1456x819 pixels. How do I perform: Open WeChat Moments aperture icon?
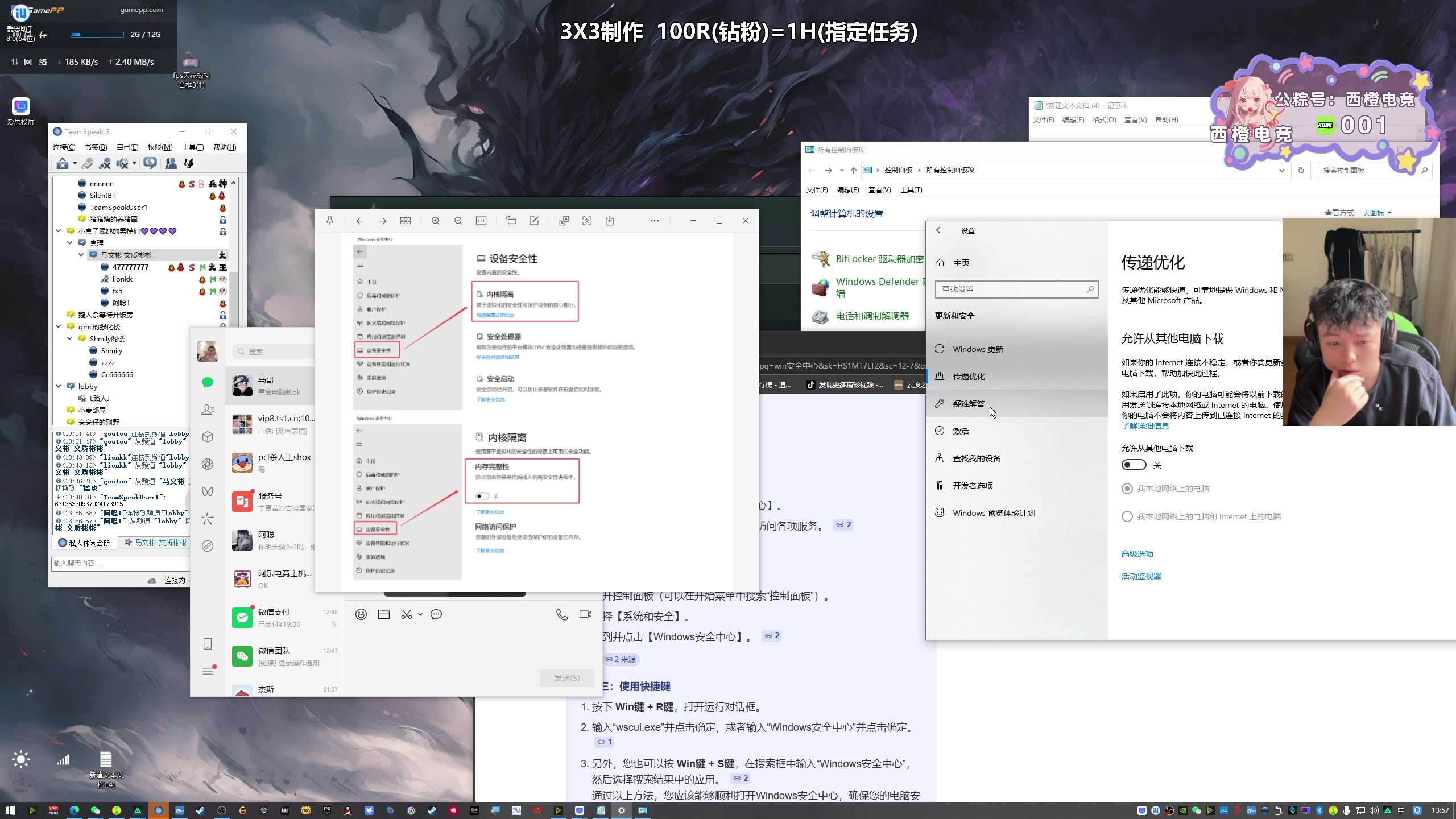208,464
